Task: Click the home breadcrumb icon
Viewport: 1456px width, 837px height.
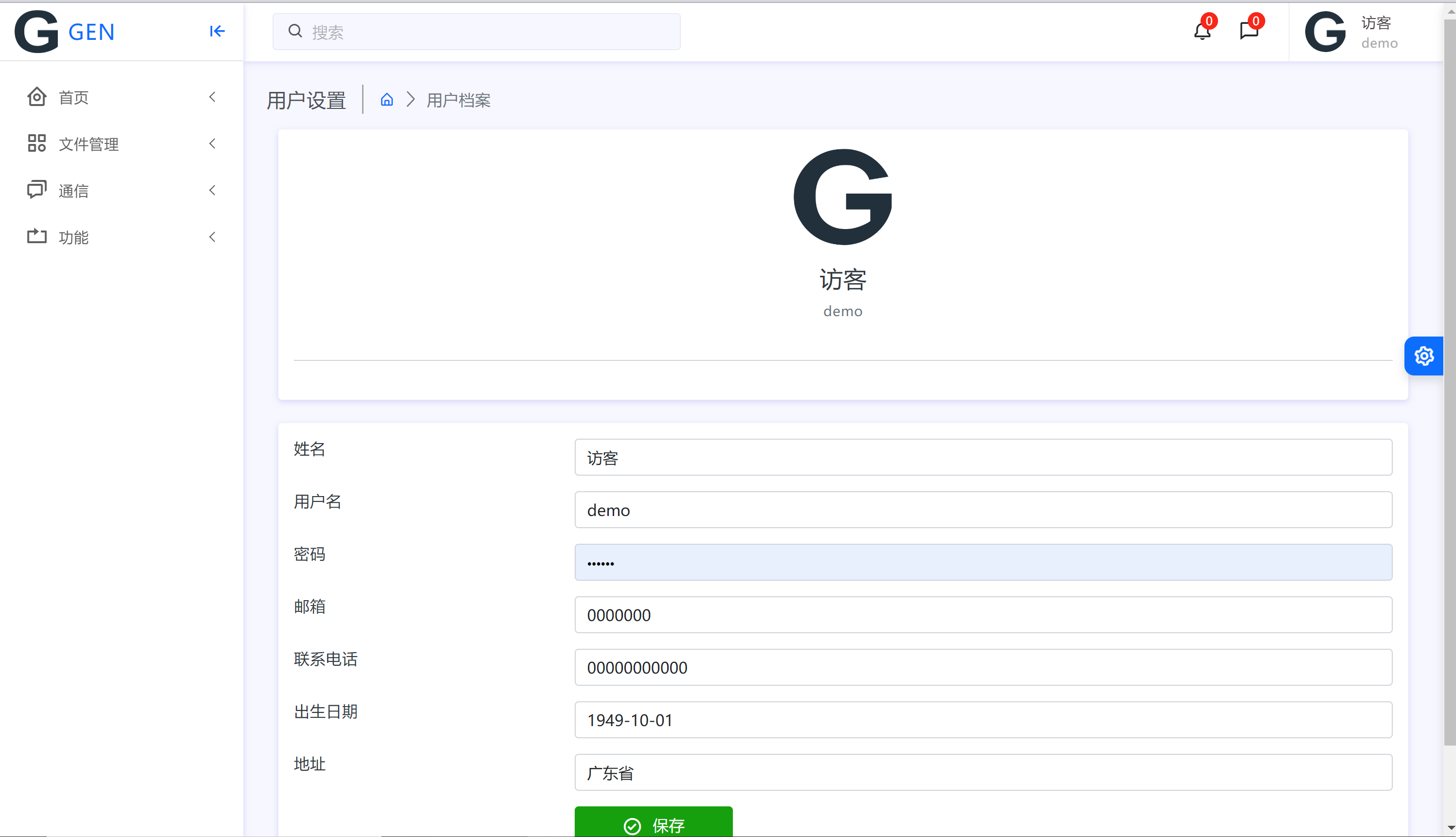Action: click(387, 99)
